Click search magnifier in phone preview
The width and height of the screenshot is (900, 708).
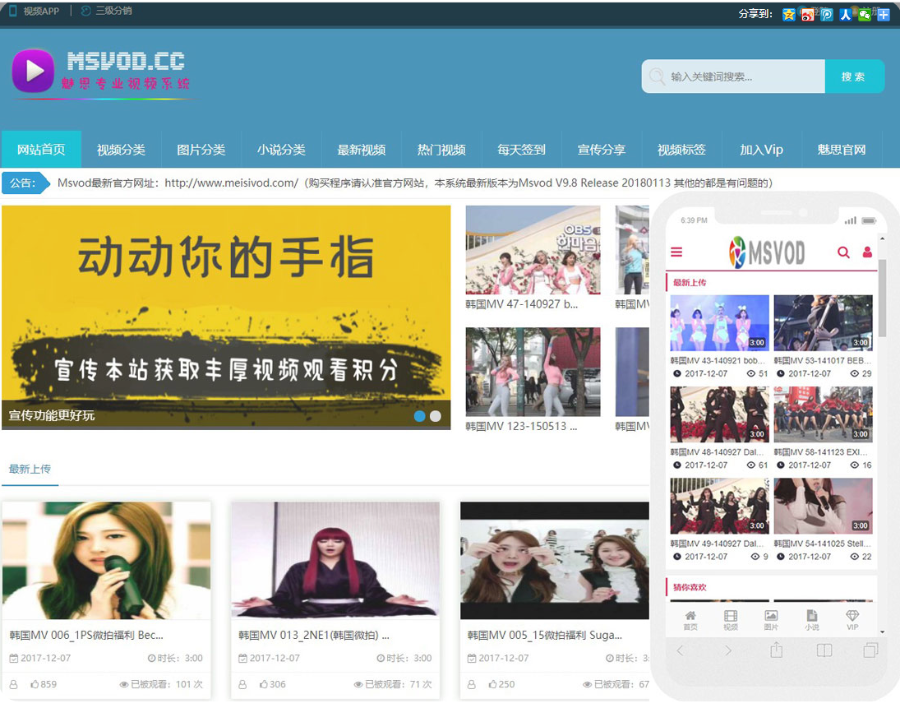[x=843, y=252]
